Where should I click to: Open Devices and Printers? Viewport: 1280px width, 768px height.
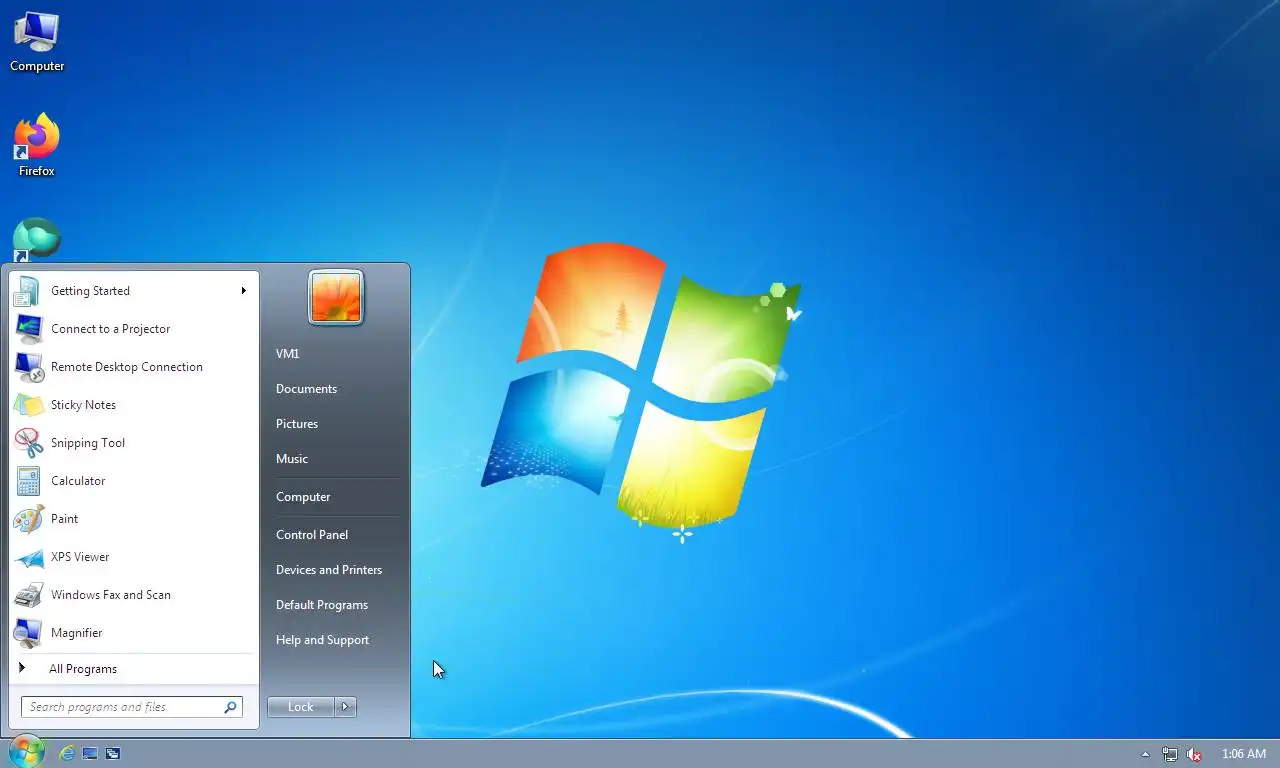coord(334,570)
